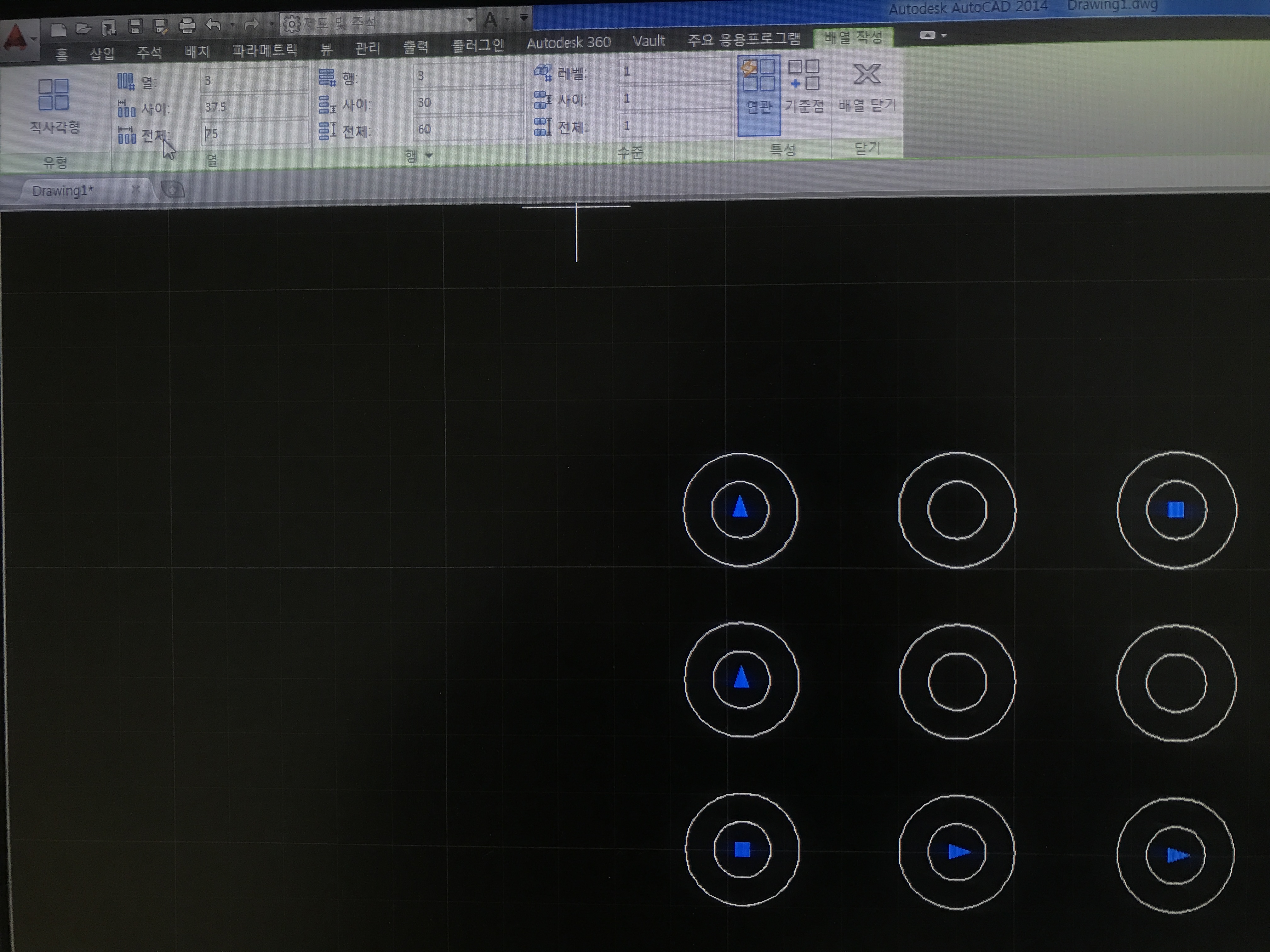Click the 열 column count icon
The width and height of the screenshot is (1270, 952).
(126, 82)
